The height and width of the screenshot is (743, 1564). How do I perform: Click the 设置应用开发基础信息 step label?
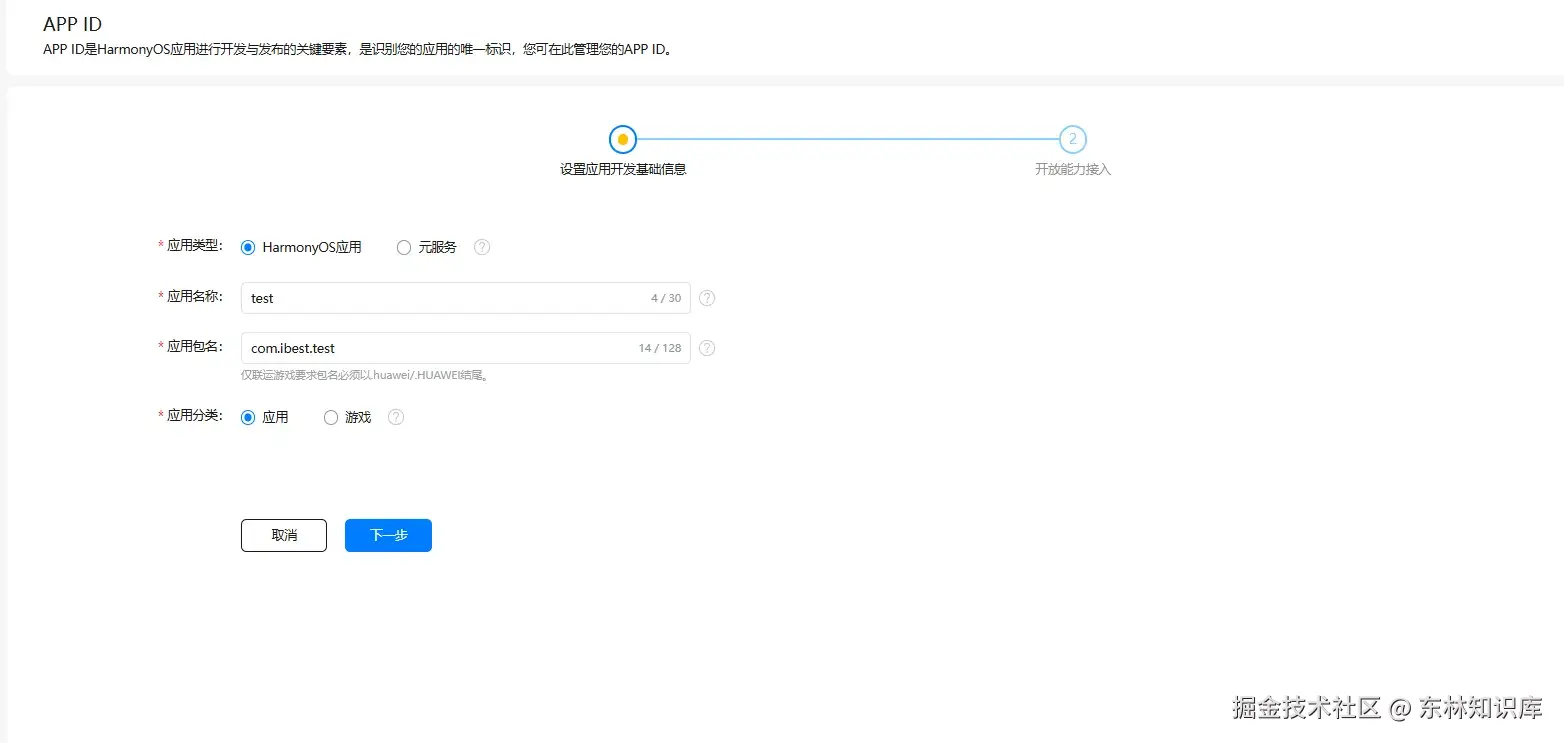pos(623,169)
